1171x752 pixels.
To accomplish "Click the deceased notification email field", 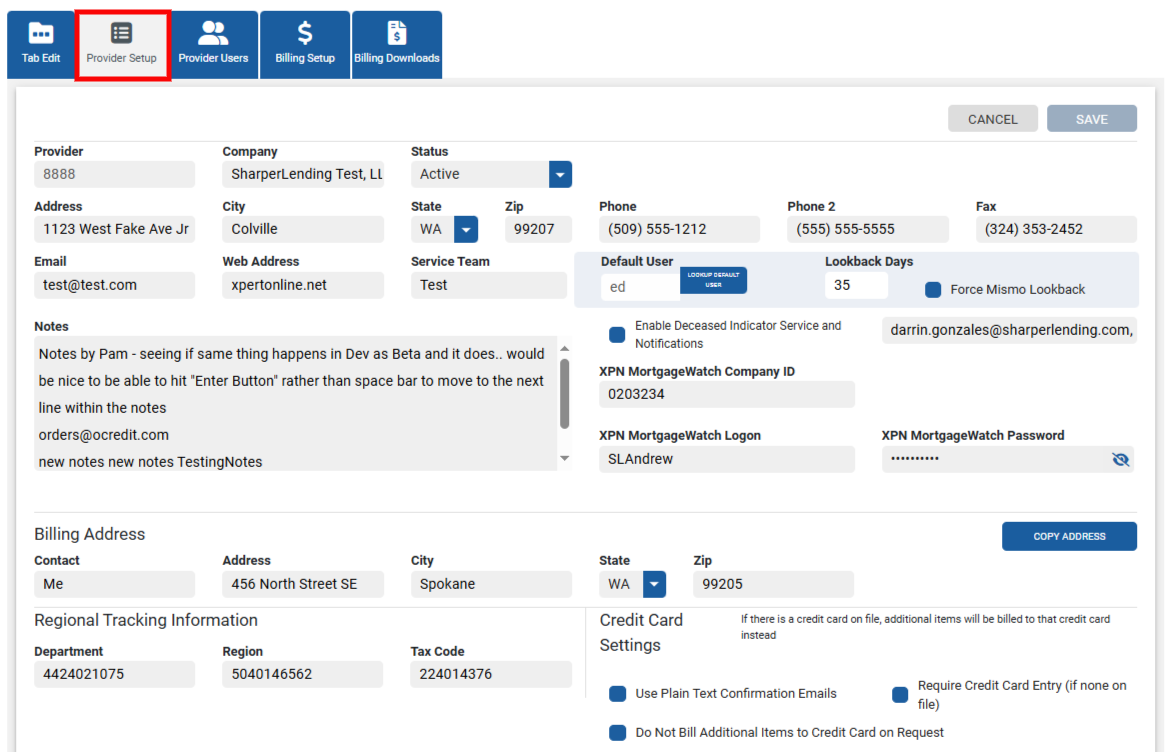I will pyautogui.click(x=1009, y=330).
